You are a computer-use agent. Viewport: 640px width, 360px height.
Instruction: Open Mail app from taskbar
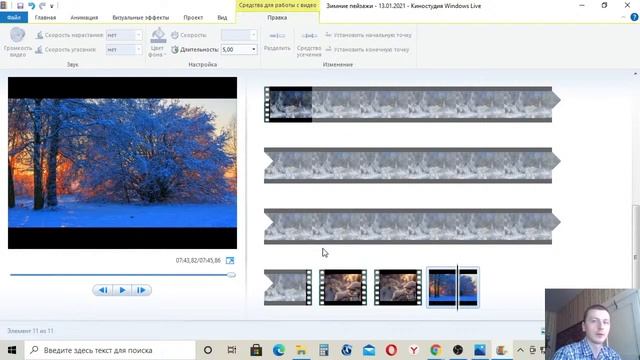coord(369,350)
